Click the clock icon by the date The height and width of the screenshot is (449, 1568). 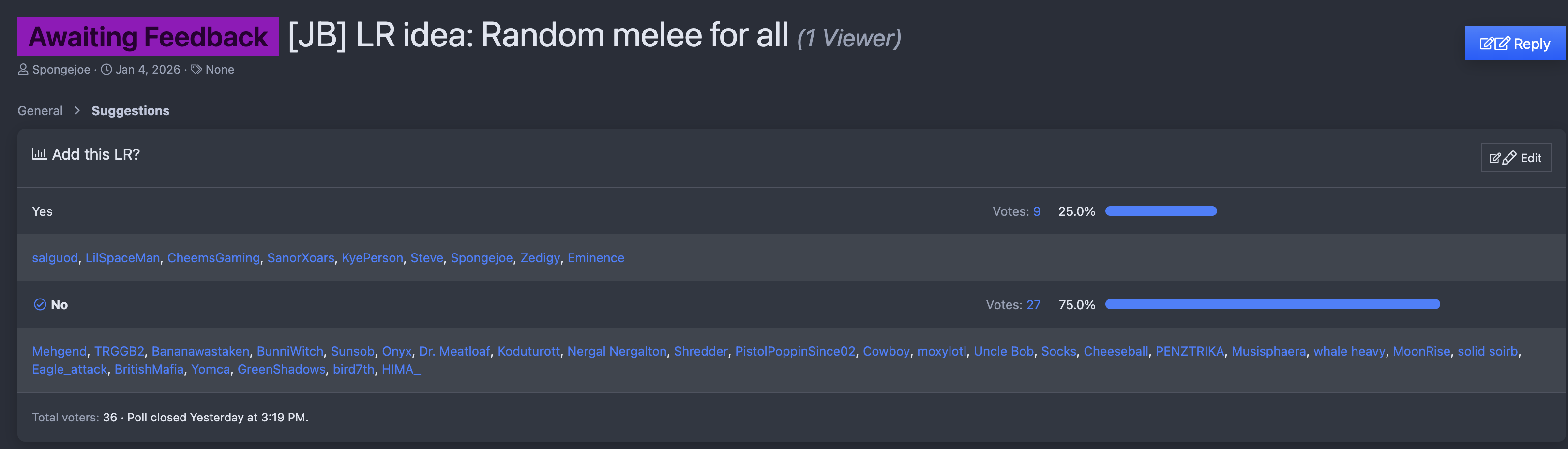pos(106,70)
